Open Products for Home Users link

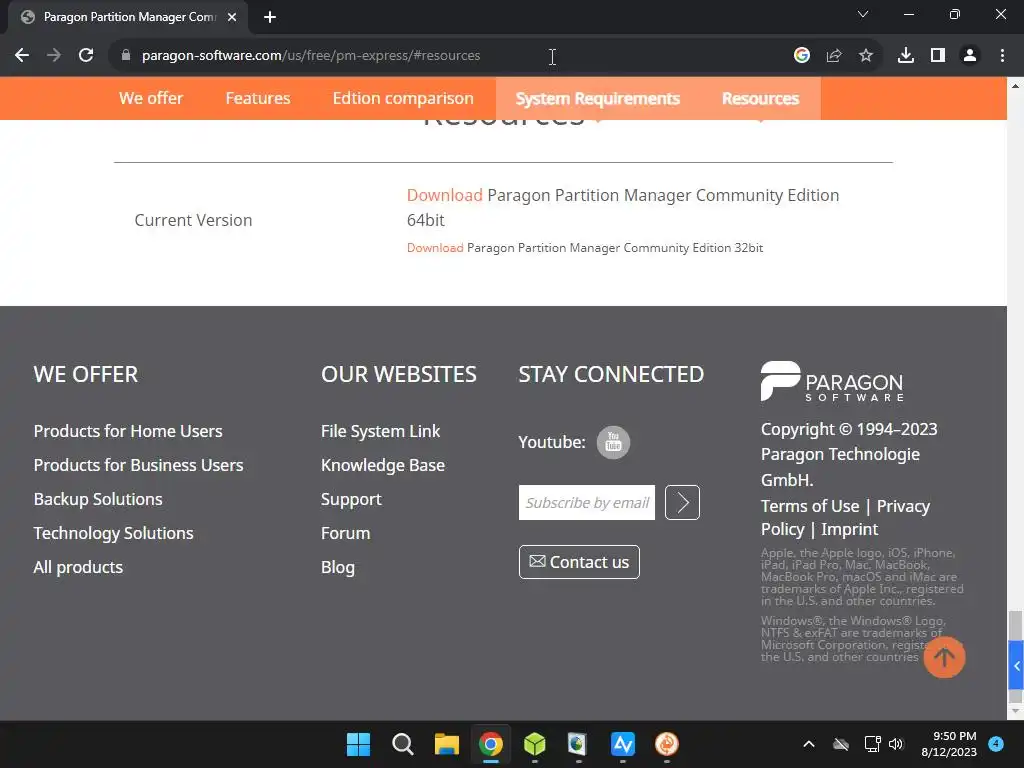(128, 431)
